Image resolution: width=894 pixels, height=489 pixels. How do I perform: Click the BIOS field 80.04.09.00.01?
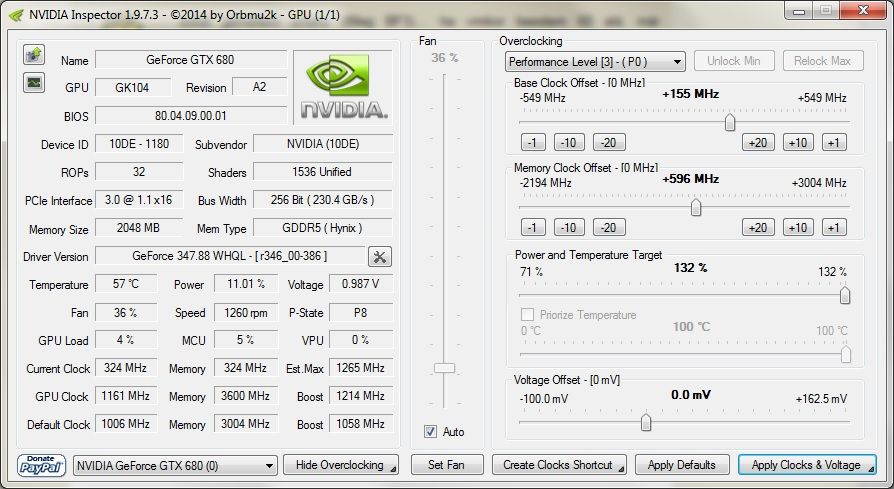[x=190, y=116]
